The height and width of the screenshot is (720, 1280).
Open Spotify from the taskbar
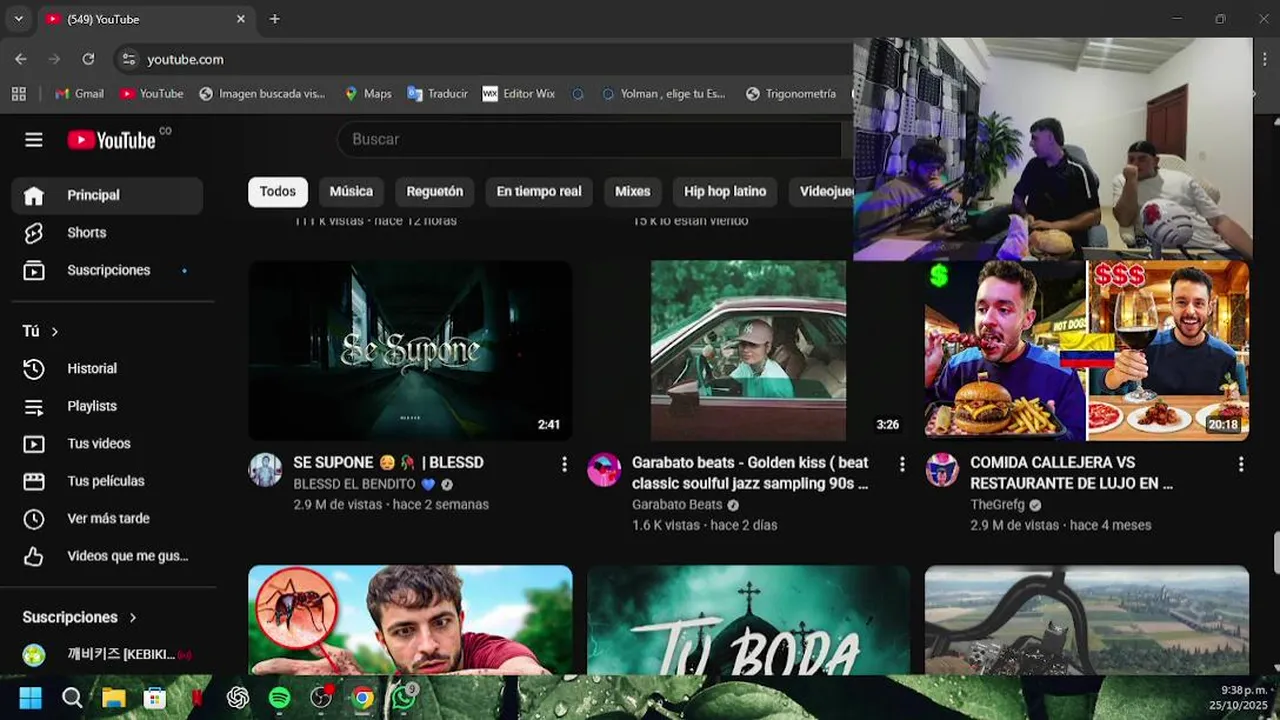(279, 698)
